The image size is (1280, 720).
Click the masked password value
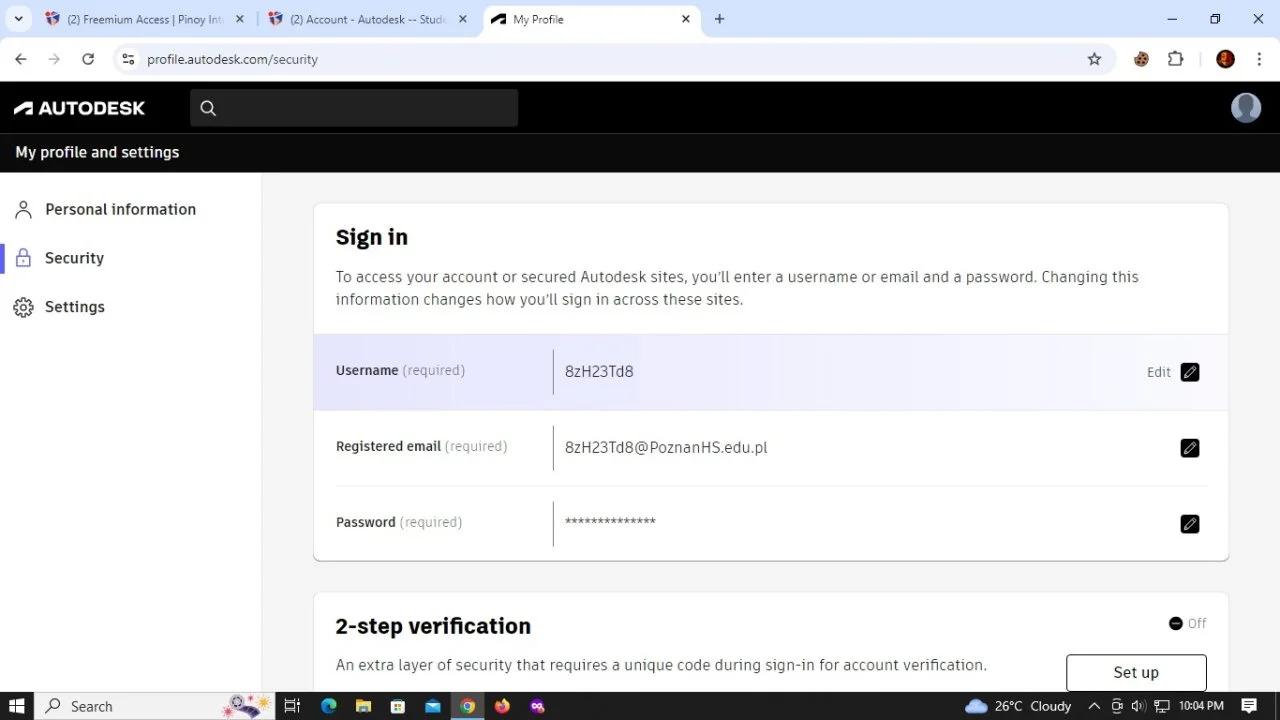[x=610, y=522]
